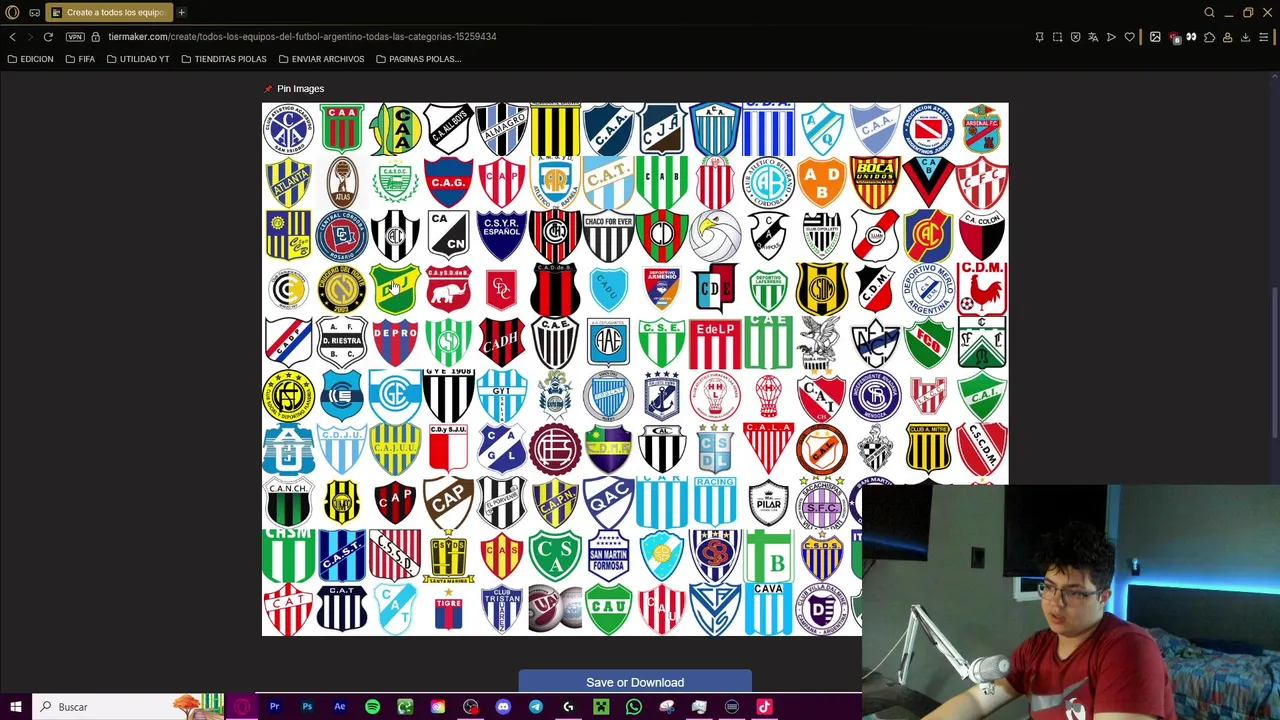The width and height of the screenshot is (1280, 720).
Task: Open the downloads icon
Action: (1245, 37)
